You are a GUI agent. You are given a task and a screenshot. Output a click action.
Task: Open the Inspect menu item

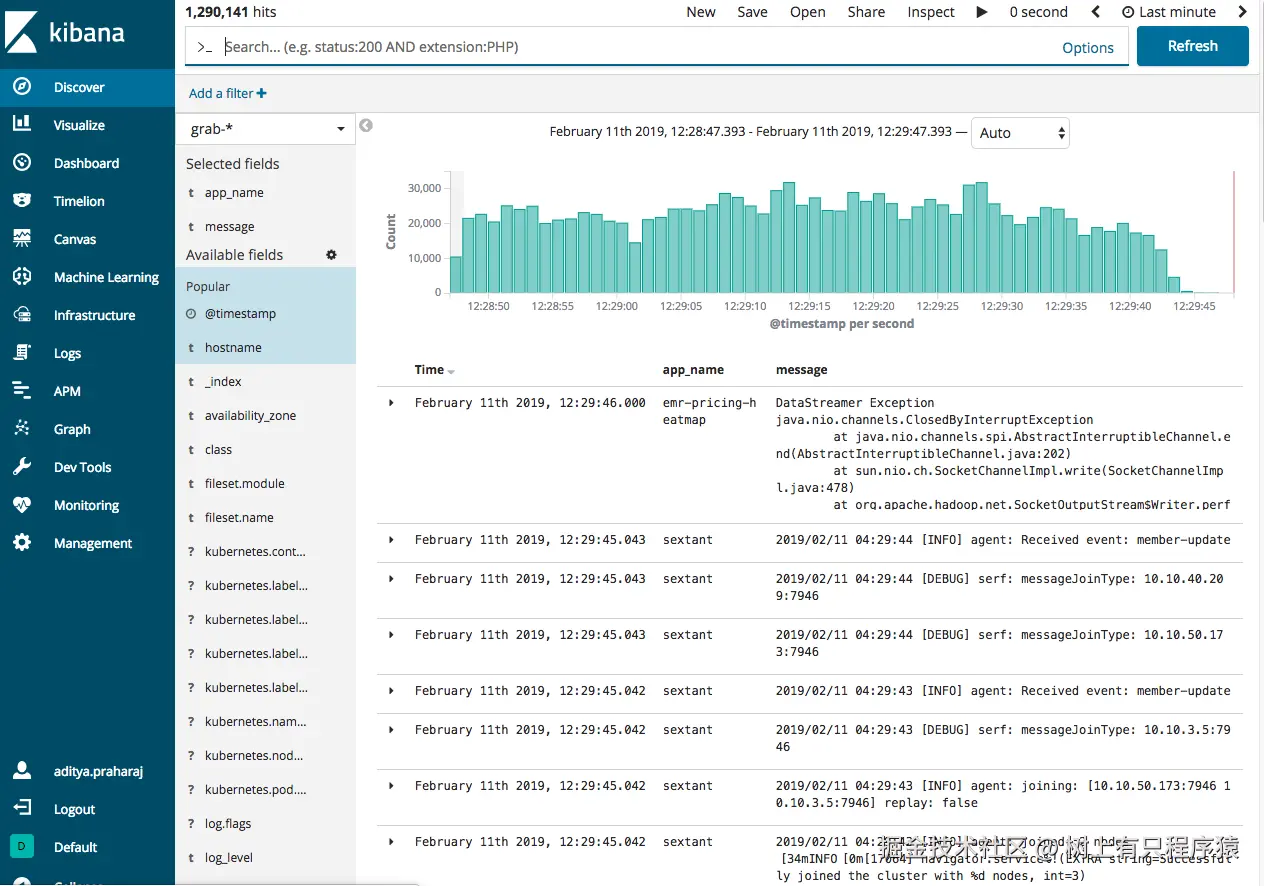coord(930,12)
